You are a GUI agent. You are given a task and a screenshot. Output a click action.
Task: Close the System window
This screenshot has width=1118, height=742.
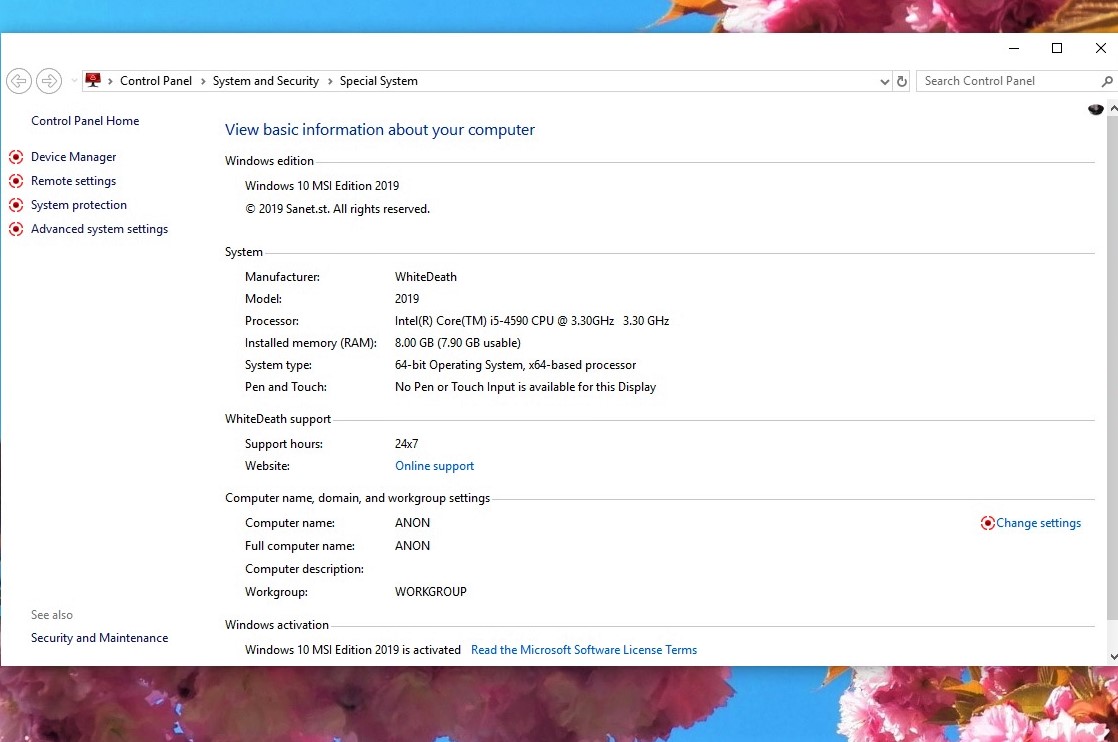coord(1100,48)
